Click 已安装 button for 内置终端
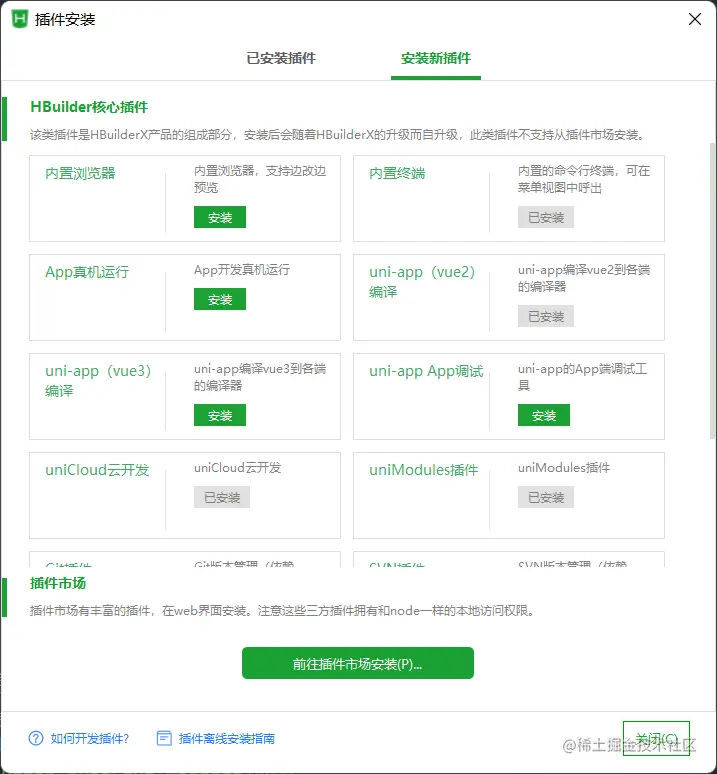Screen dimensions: 717x774 [546, 217]
